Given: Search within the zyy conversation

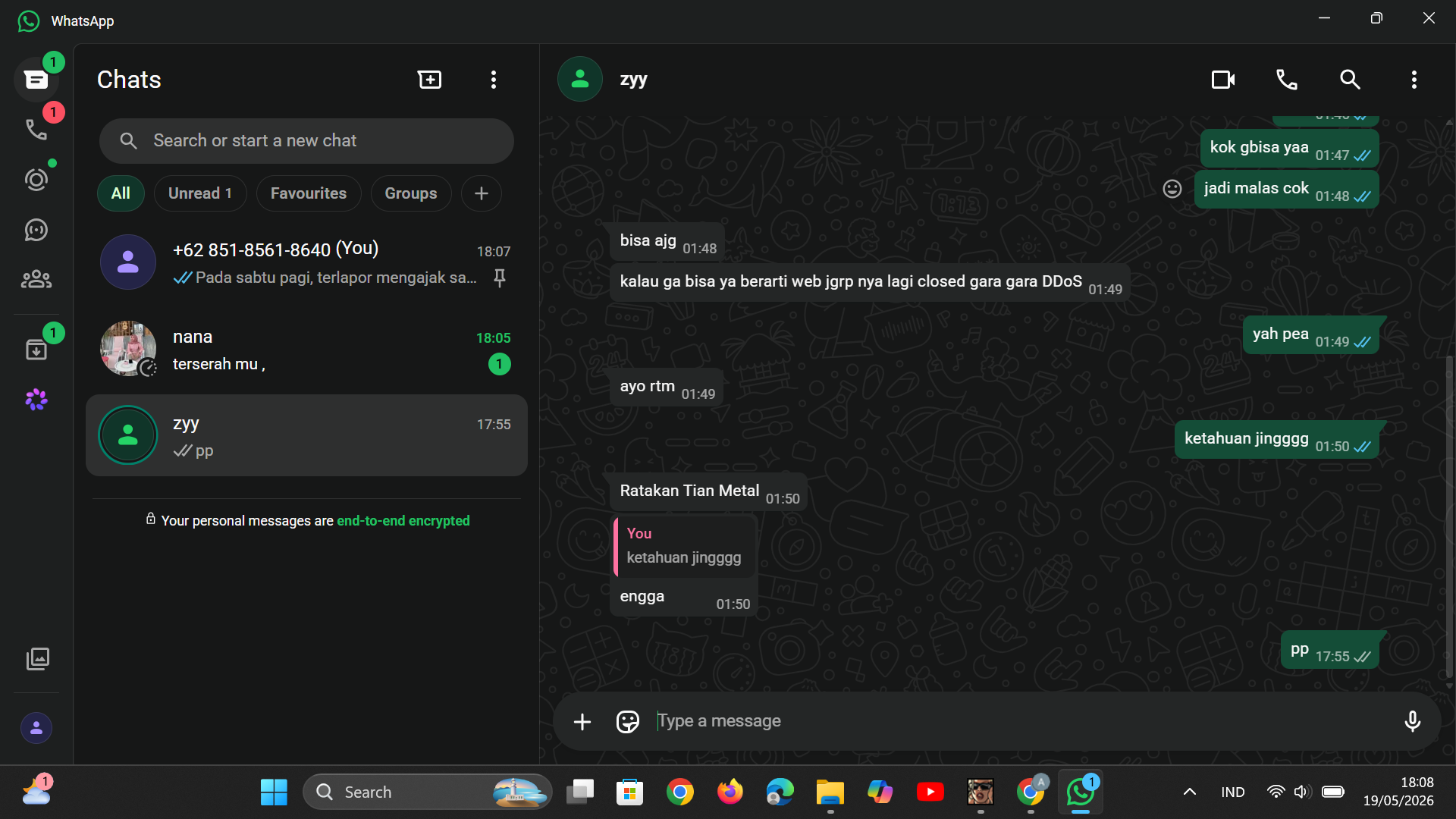Looking at the screenshot, I should [1350, 80].
